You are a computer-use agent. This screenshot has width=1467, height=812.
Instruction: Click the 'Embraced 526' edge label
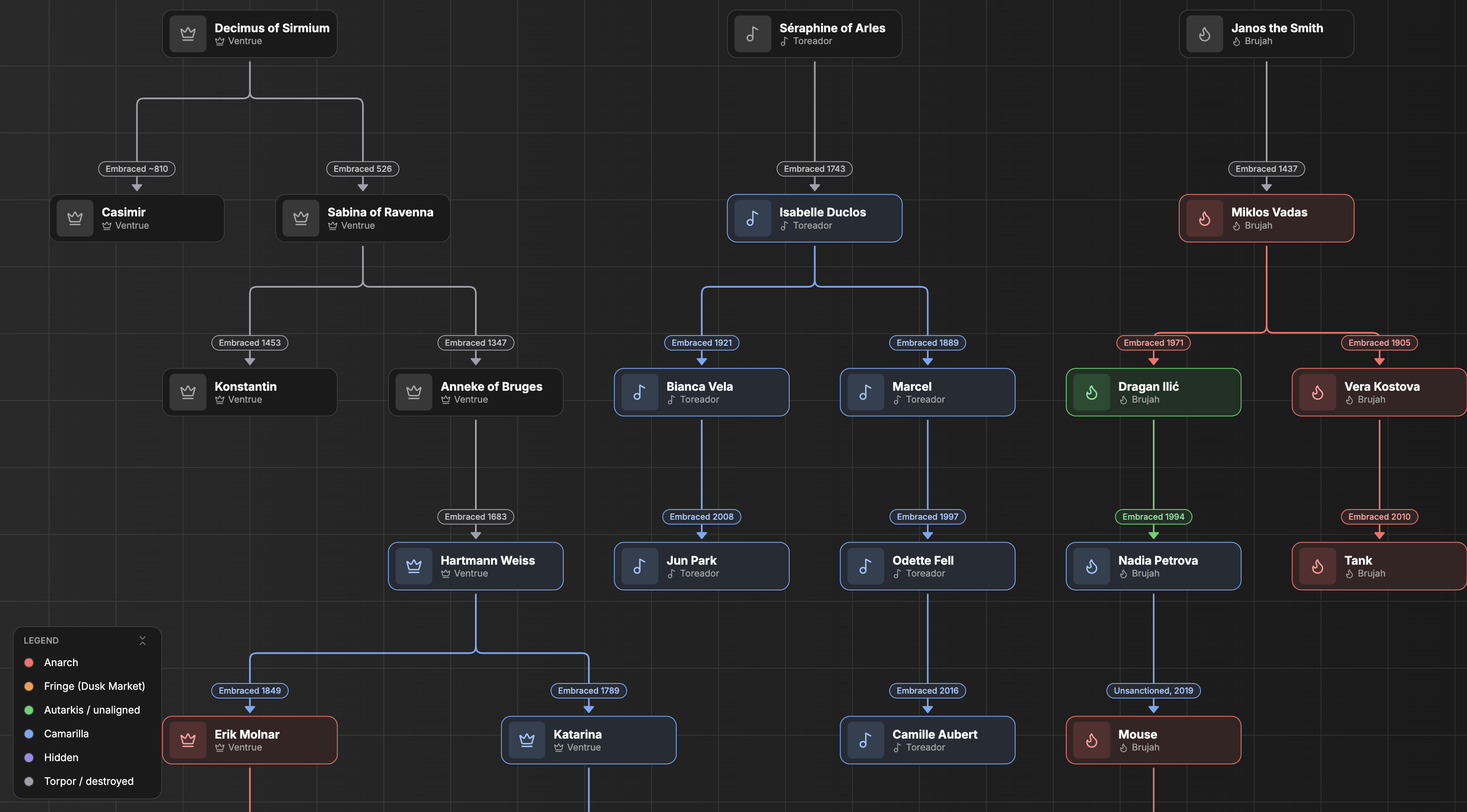pyautogui.click(x=363, y=169)
